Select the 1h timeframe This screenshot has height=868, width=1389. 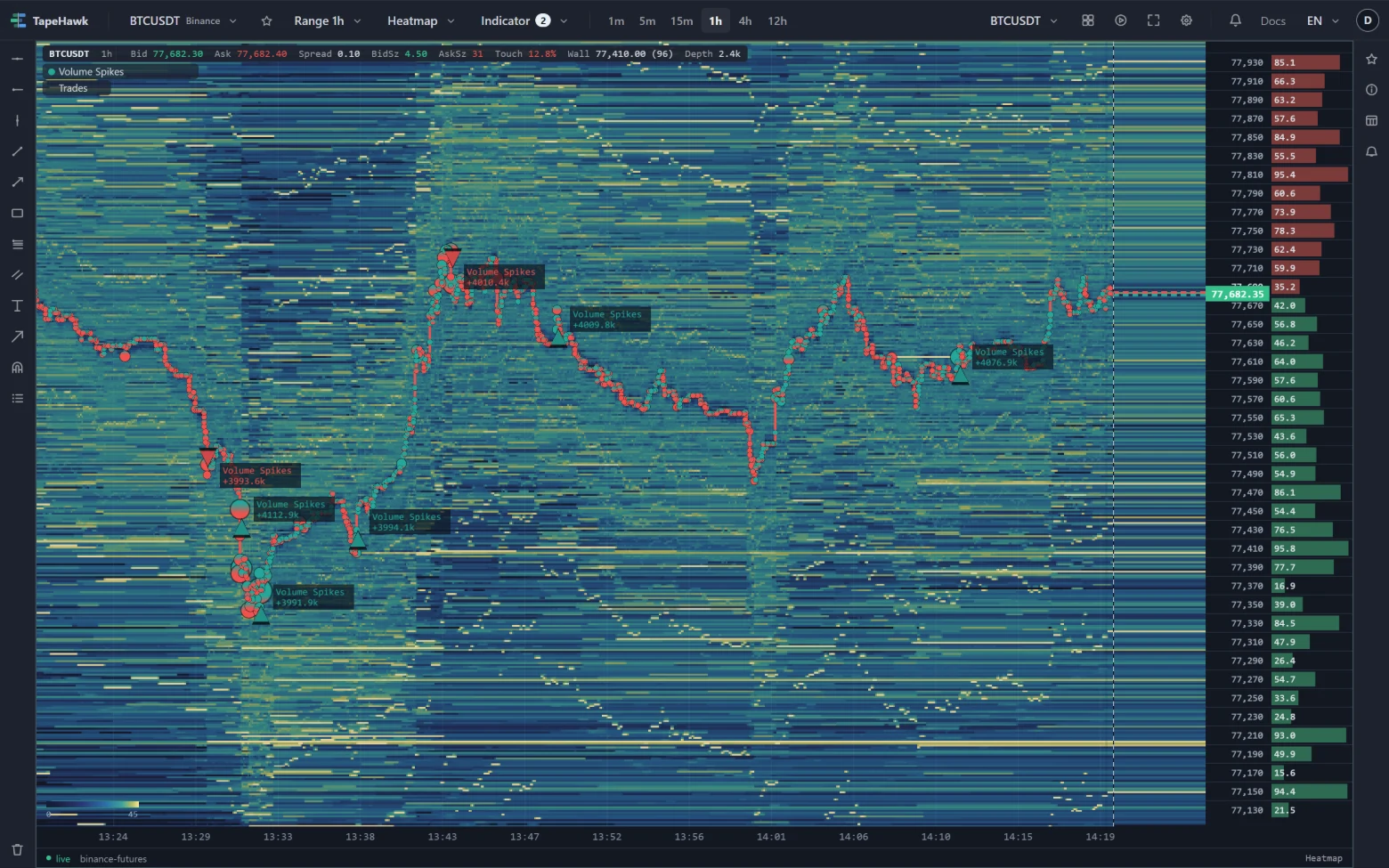[x=716, y=20]
